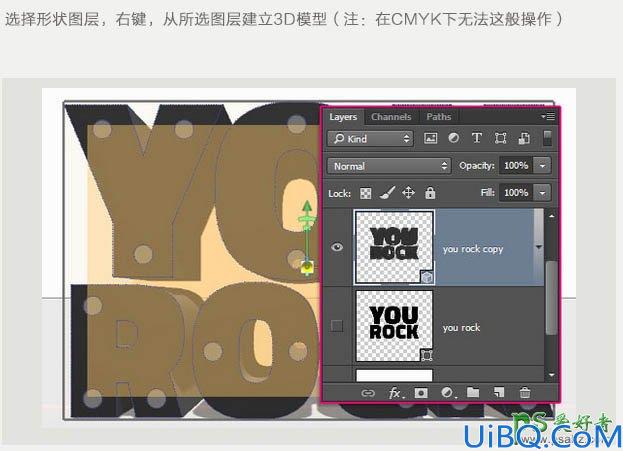Create a new group folder
The width and height of the screenshot is (623, 451).
coord(473,392)
